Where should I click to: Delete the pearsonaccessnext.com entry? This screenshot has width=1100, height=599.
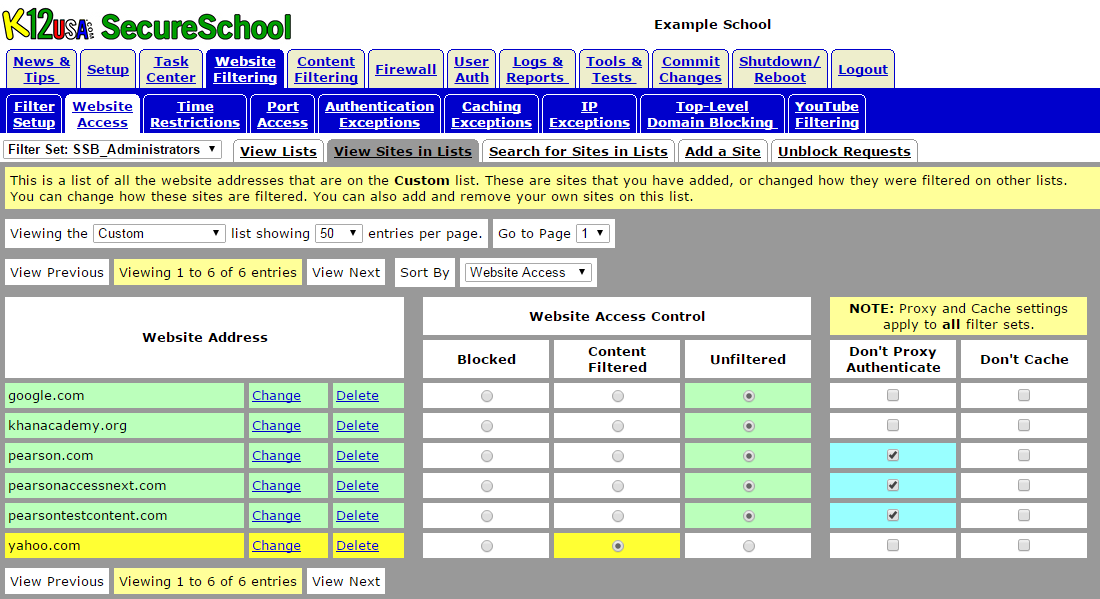tap(357, 485)
